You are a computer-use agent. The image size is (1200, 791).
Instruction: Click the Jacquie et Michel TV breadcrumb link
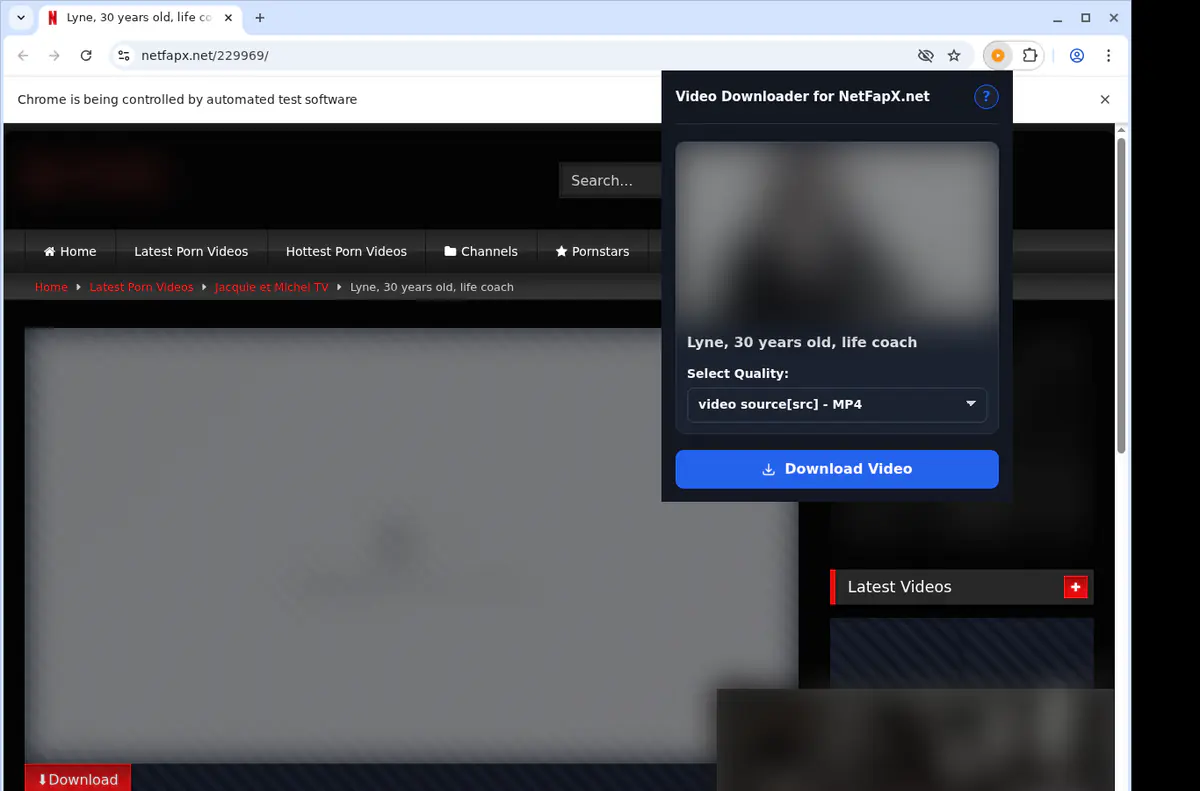click(x=271, y=287)
